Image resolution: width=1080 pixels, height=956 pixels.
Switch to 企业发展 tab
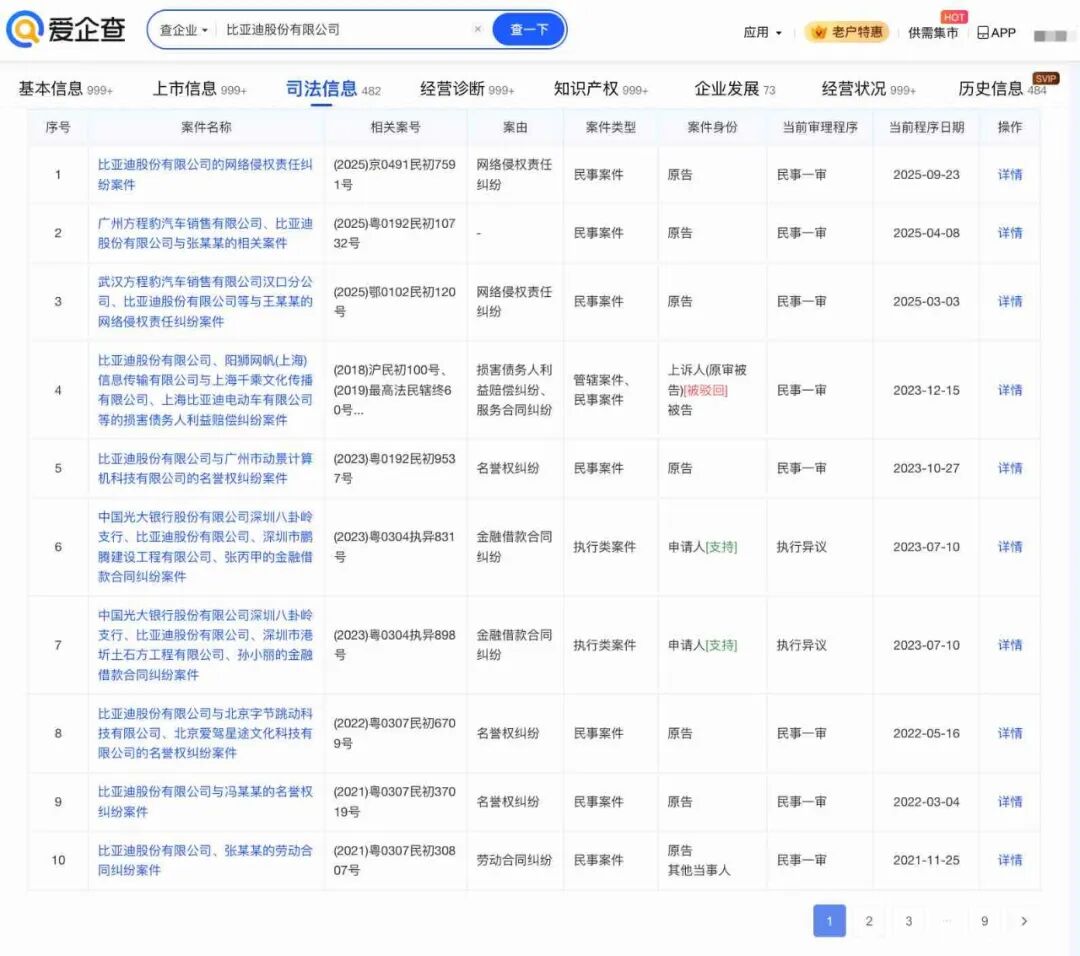coord(734,89)
